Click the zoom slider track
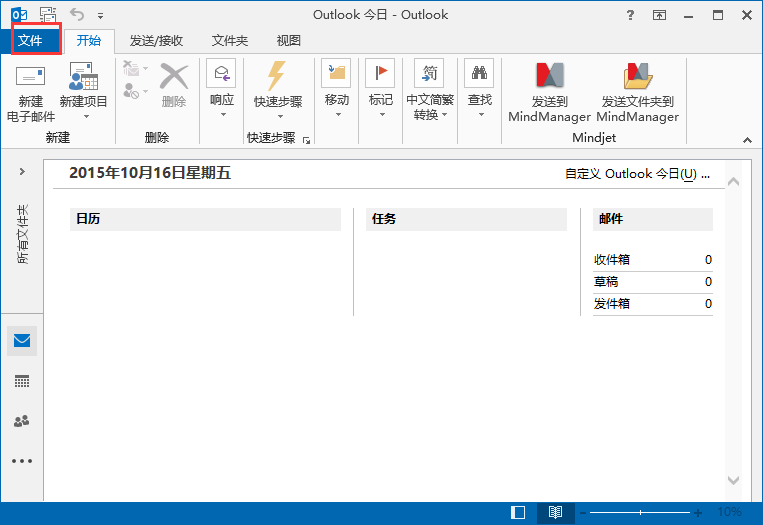763x525 pixels. 640,513
